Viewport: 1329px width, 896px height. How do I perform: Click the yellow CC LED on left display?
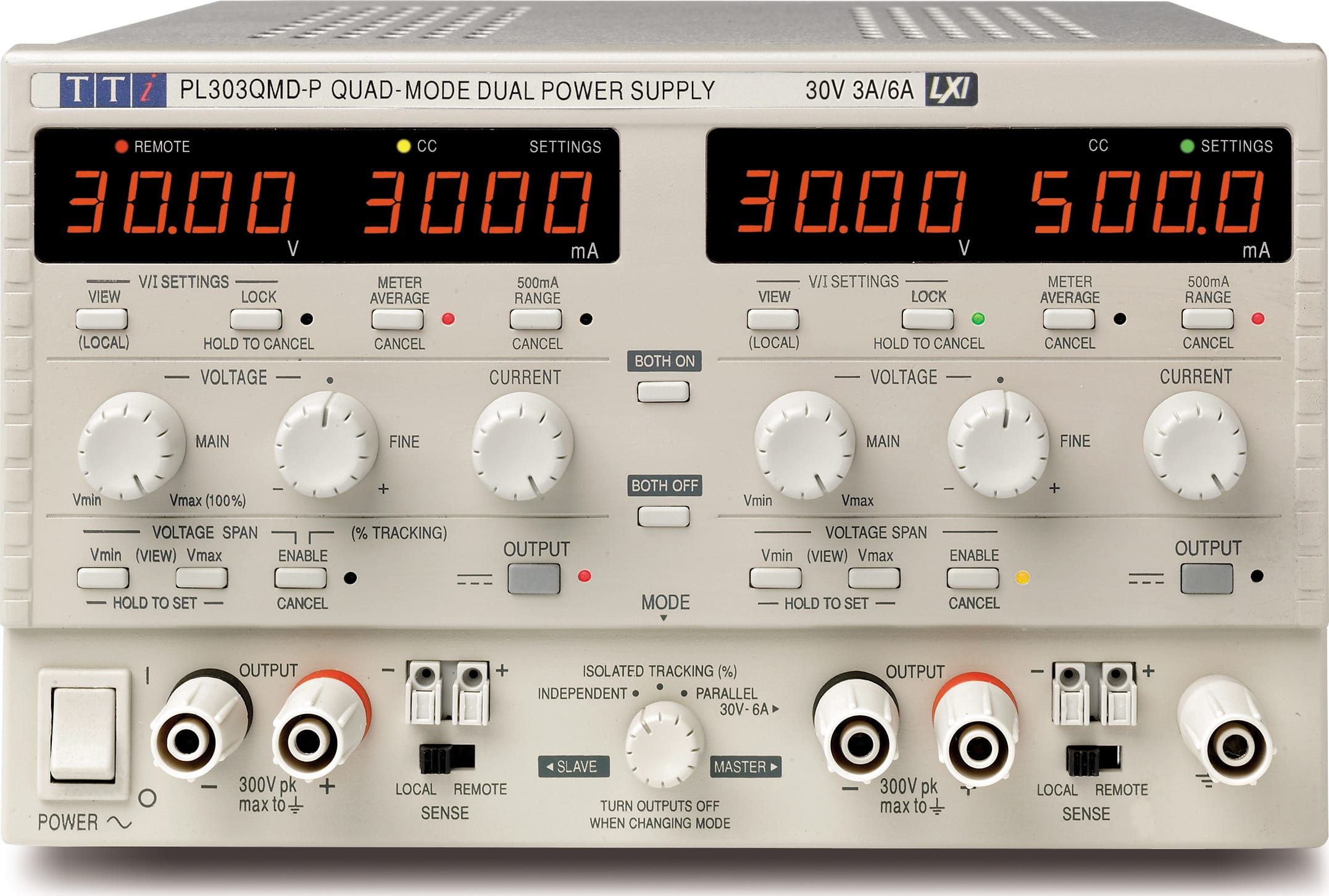[403, 146]
